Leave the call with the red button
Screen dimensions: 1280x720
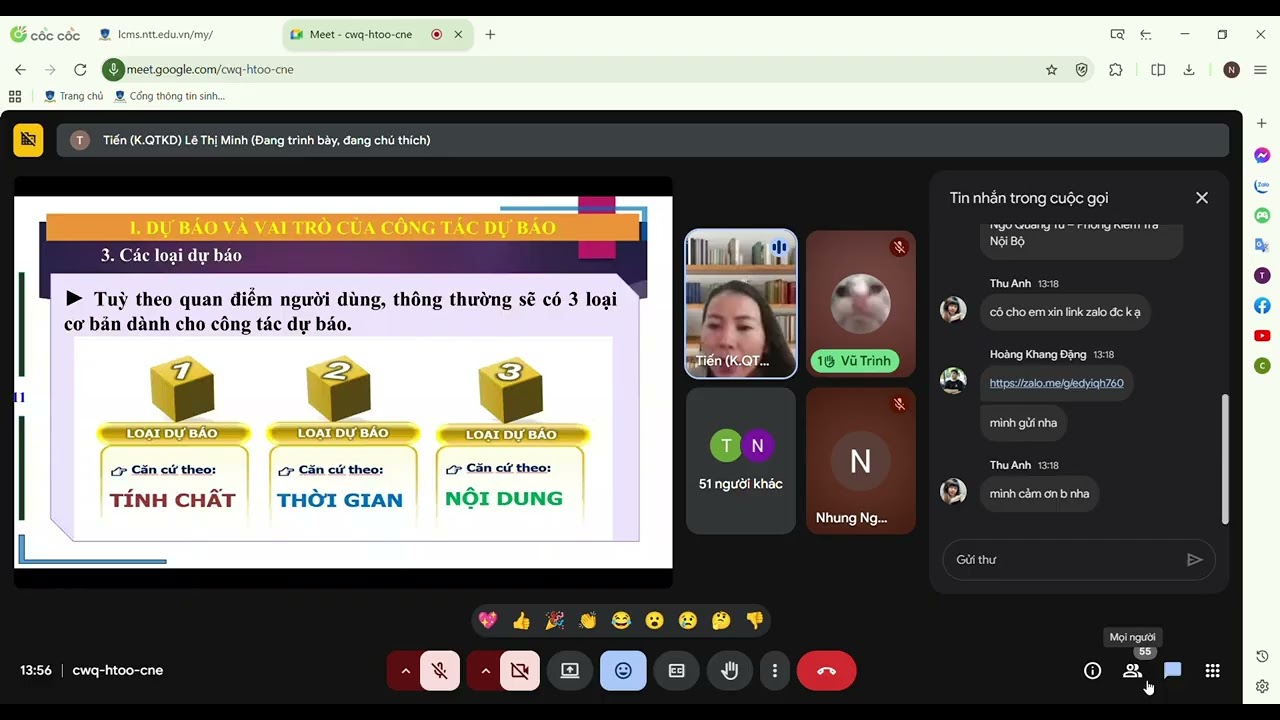(x=827, y=671)
